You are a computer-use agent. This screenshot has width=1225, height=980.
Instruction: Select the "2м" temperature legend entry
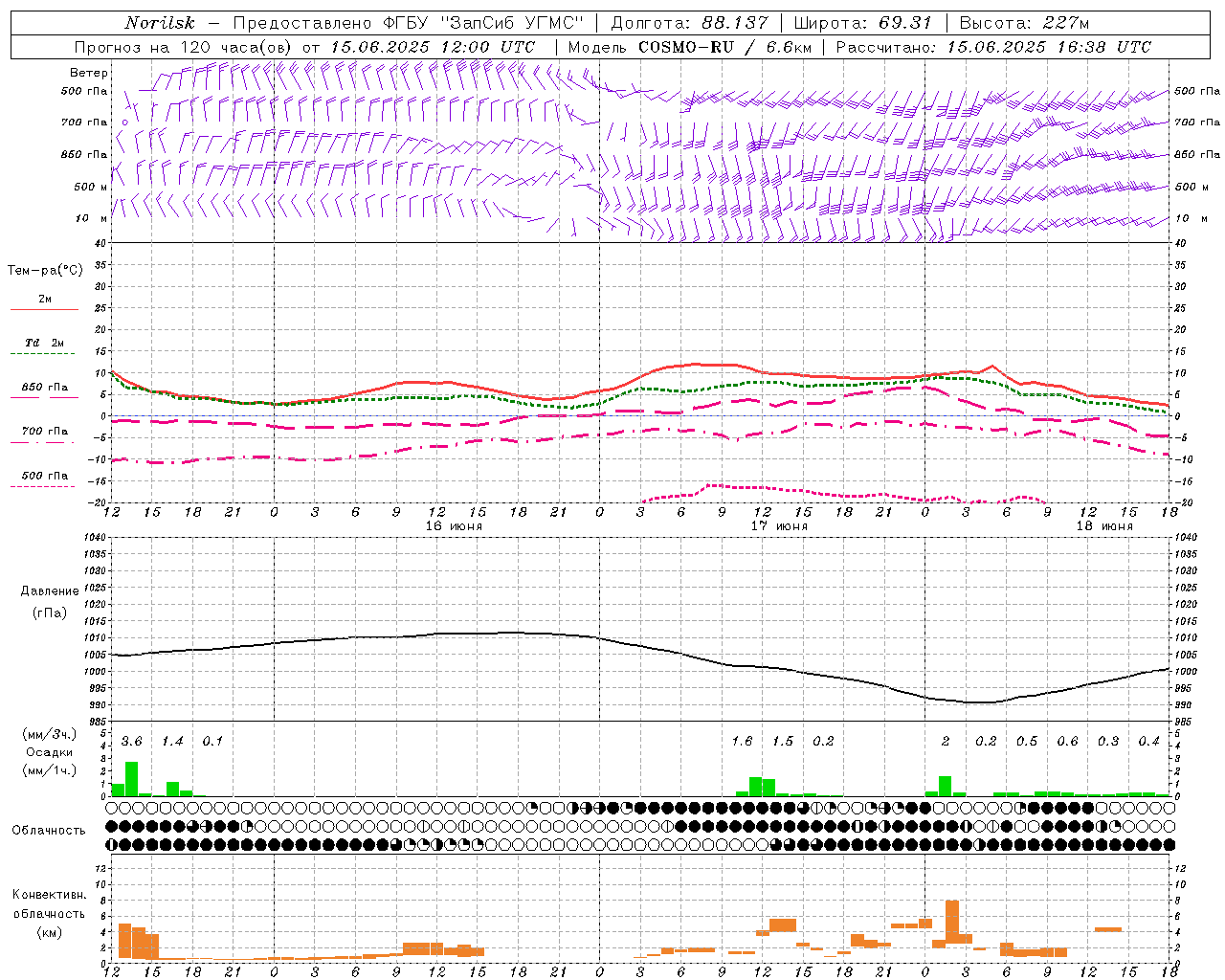pos(45,300)
